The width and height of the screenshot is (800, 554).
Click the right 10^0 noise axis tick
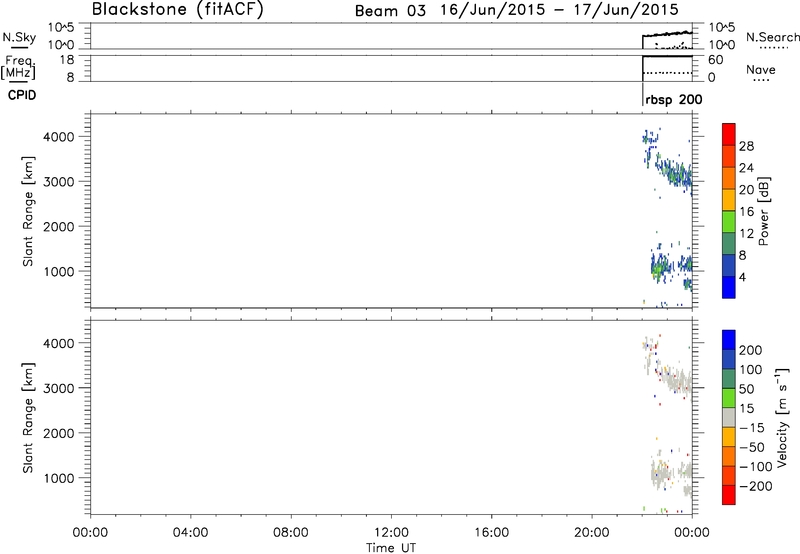point(722,45)
